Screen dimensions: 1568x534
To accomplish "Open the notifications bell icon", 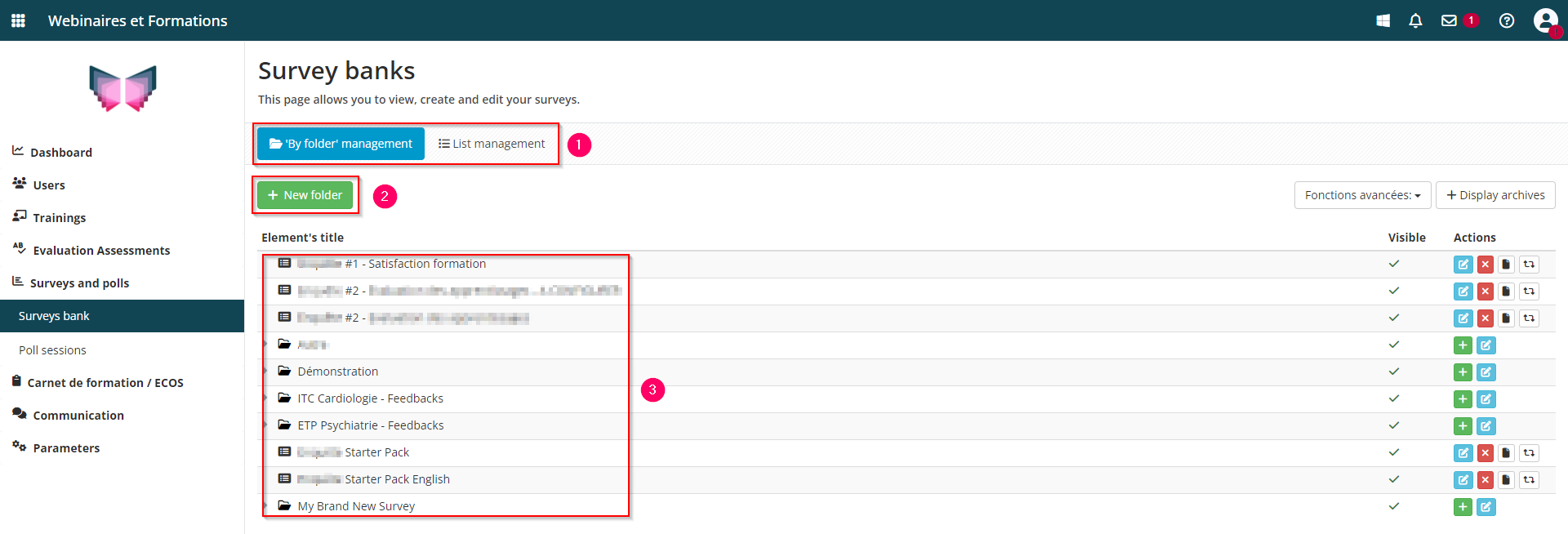I will pyautogui.click(x=1415, y=20).
